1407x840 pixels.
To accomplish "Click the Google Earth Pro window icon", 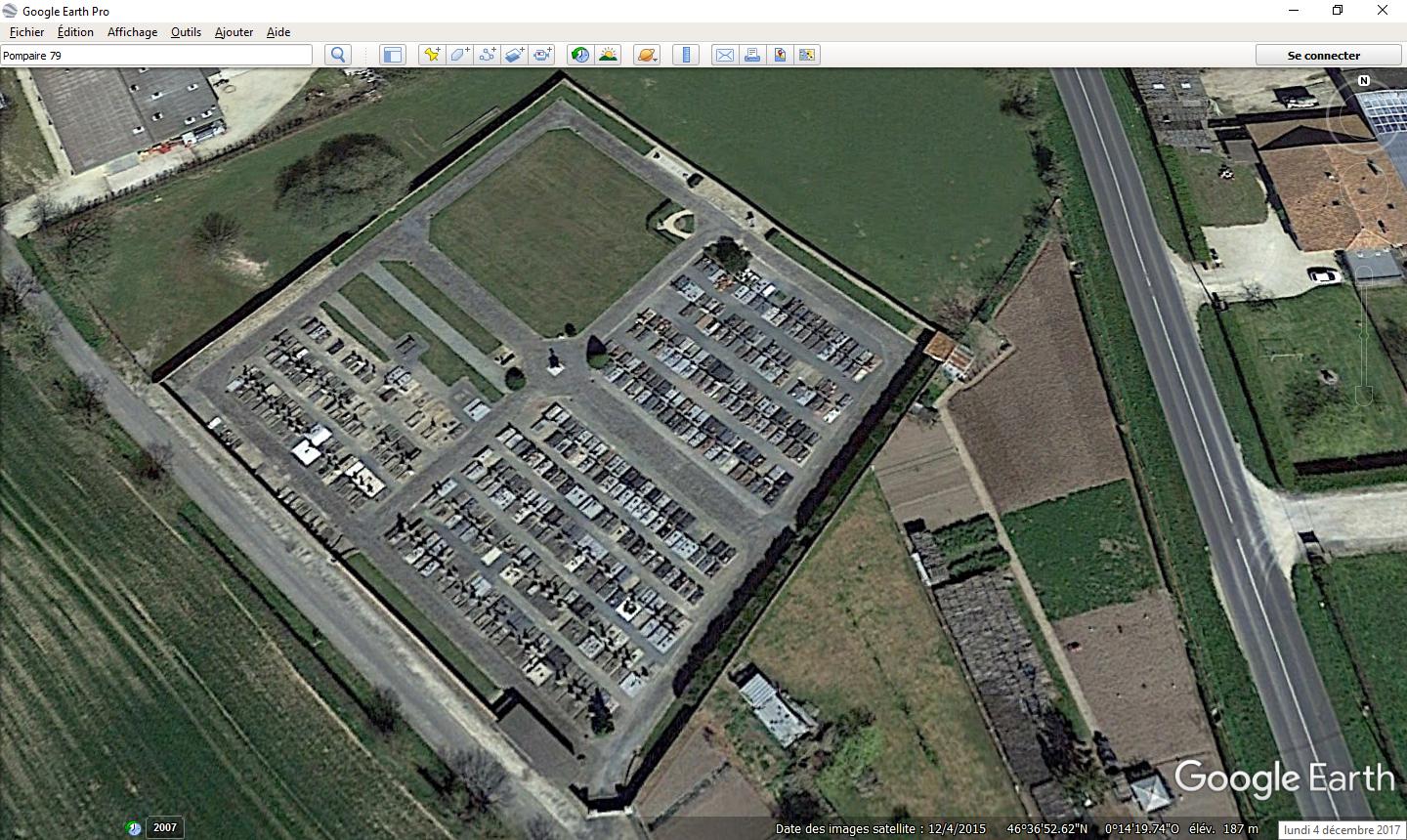I will 10,11.
